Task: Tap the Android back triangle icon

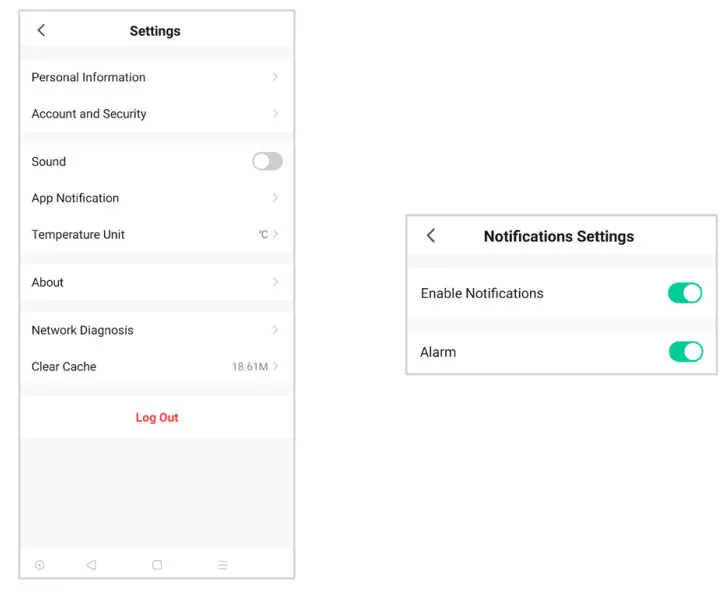Action: click(91, 565)
